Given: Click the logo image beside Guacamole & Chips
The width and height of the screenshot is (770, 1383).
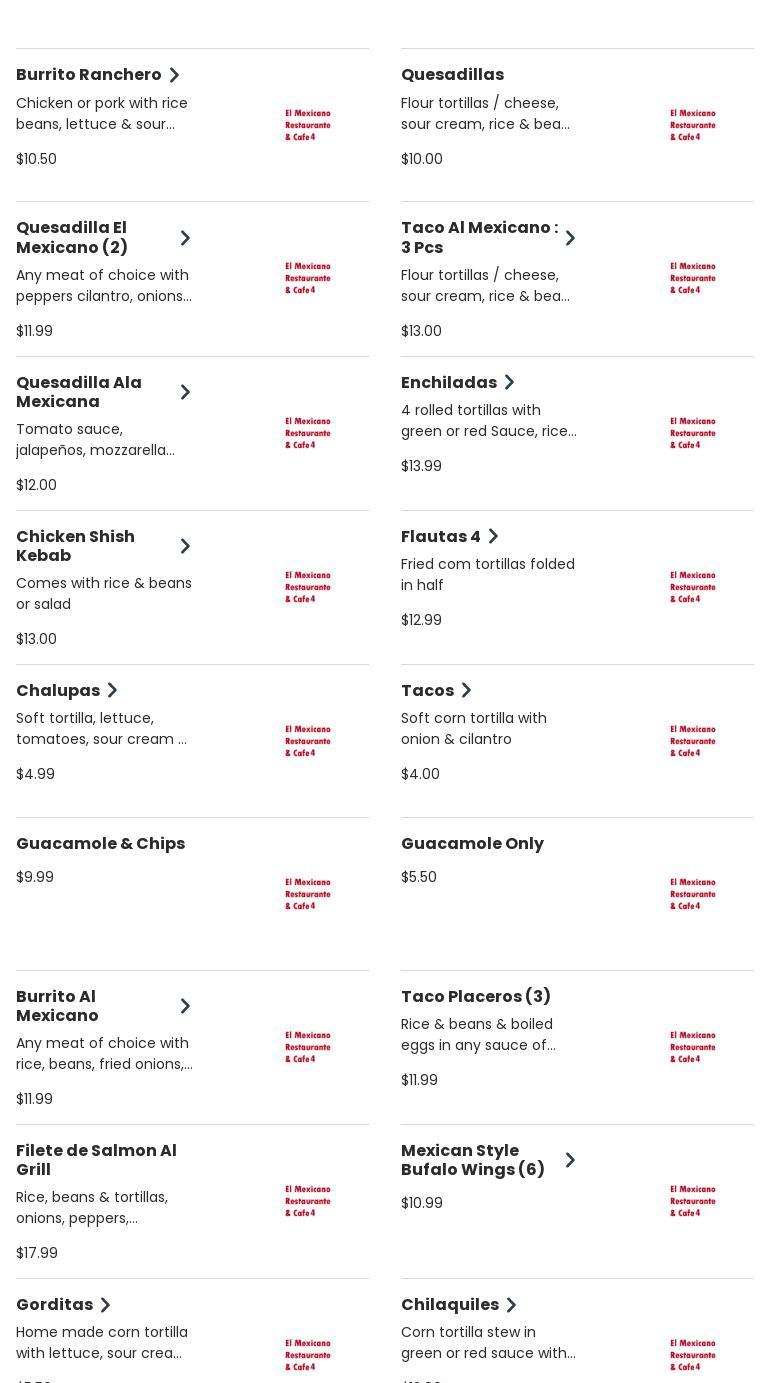Looking at the screenshot, I should pos(307,894).
